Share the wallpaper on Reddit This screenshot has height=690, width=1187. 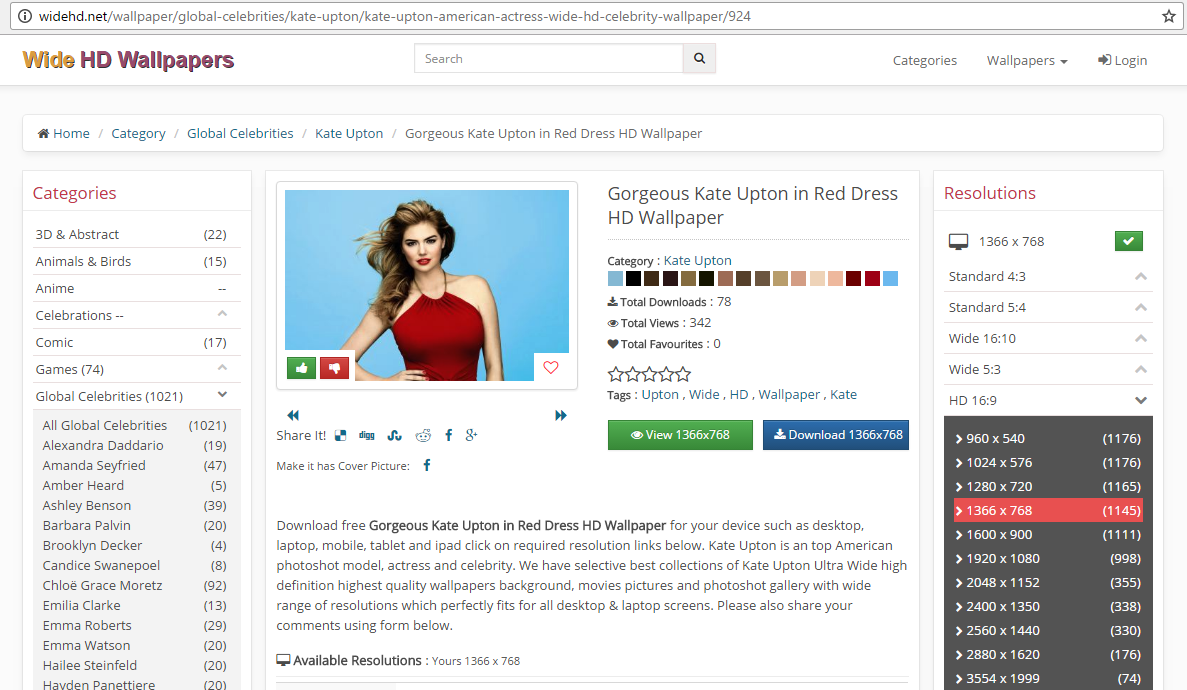[x=422, y=435]
